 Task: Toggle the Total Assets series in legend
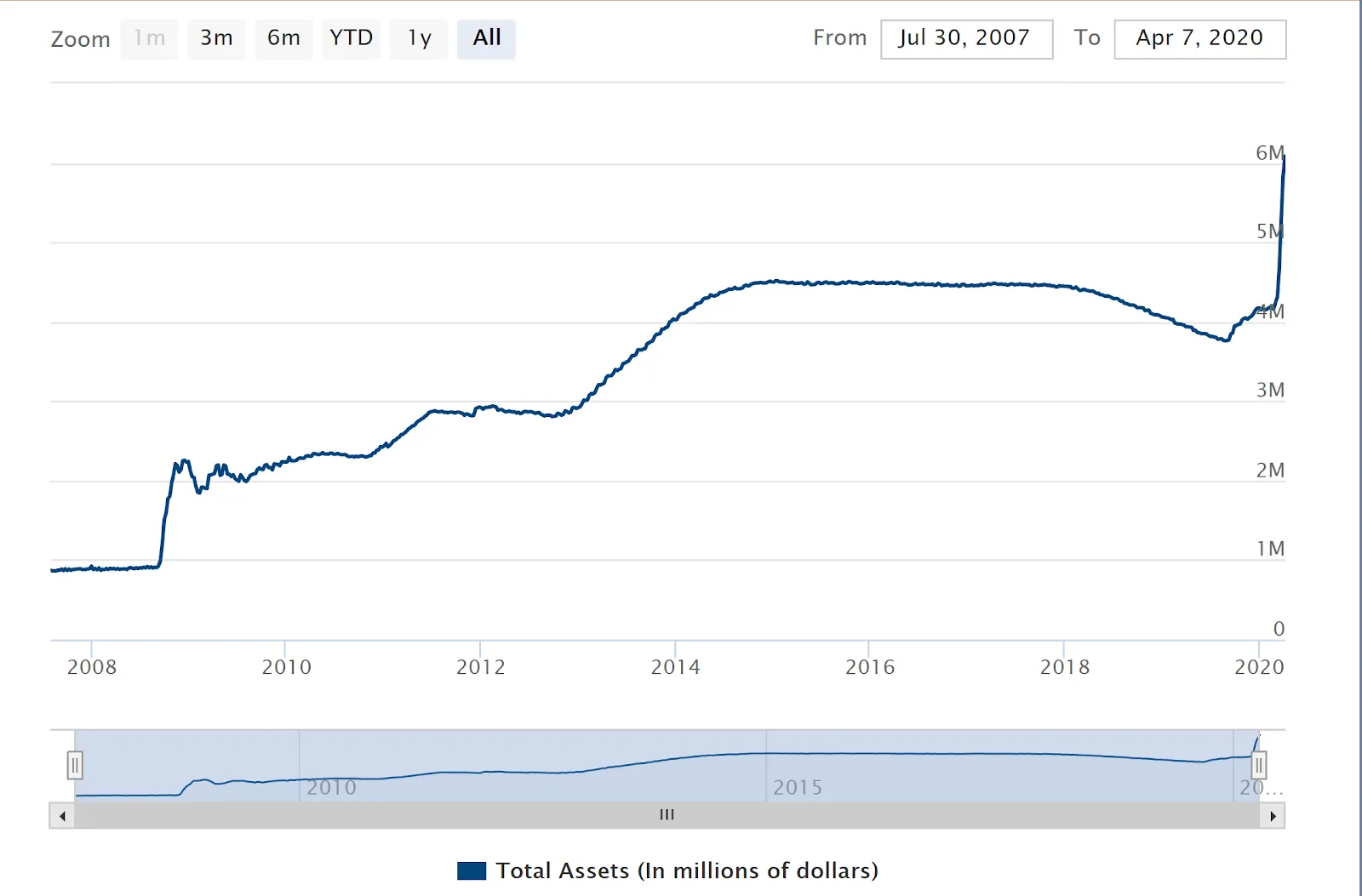tap(687, 870)
